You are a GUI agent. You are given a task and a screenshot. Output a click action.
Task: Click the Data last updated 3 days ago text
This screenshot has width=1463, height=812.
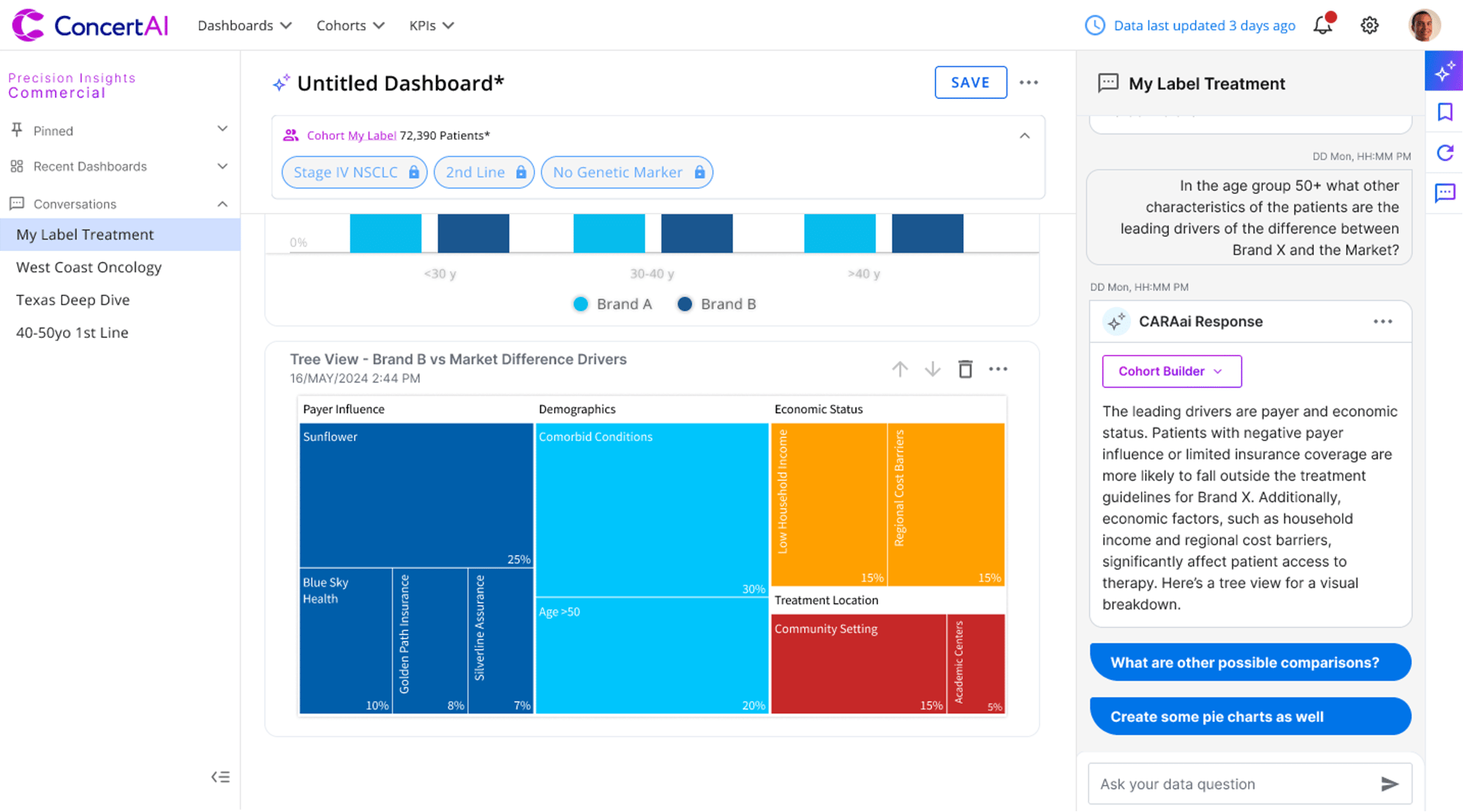1204,26
